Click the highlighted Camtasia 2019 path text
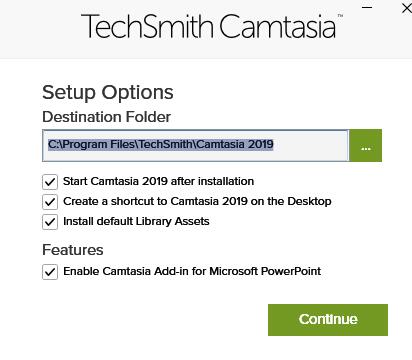The width and height of the screenshot is (412, 360). (161, 144)
